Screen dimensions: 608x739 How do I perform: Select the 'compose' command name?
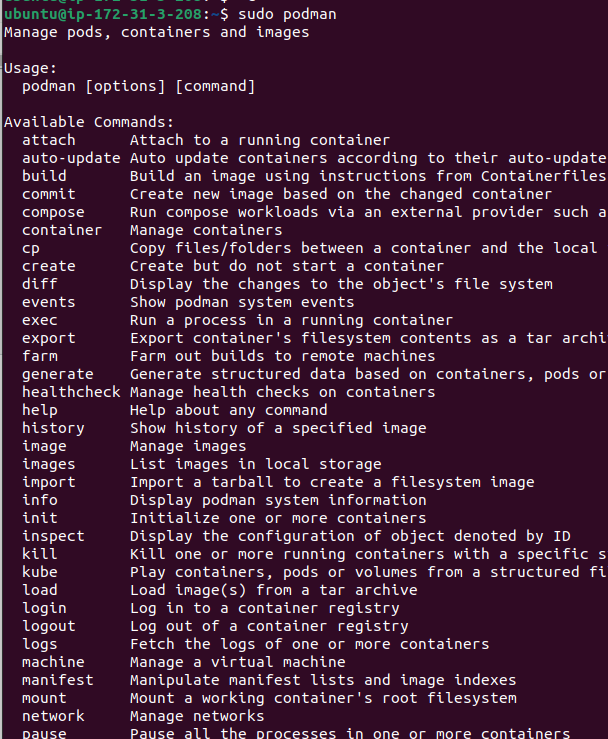pyautogui.click(x=53, y=212)
